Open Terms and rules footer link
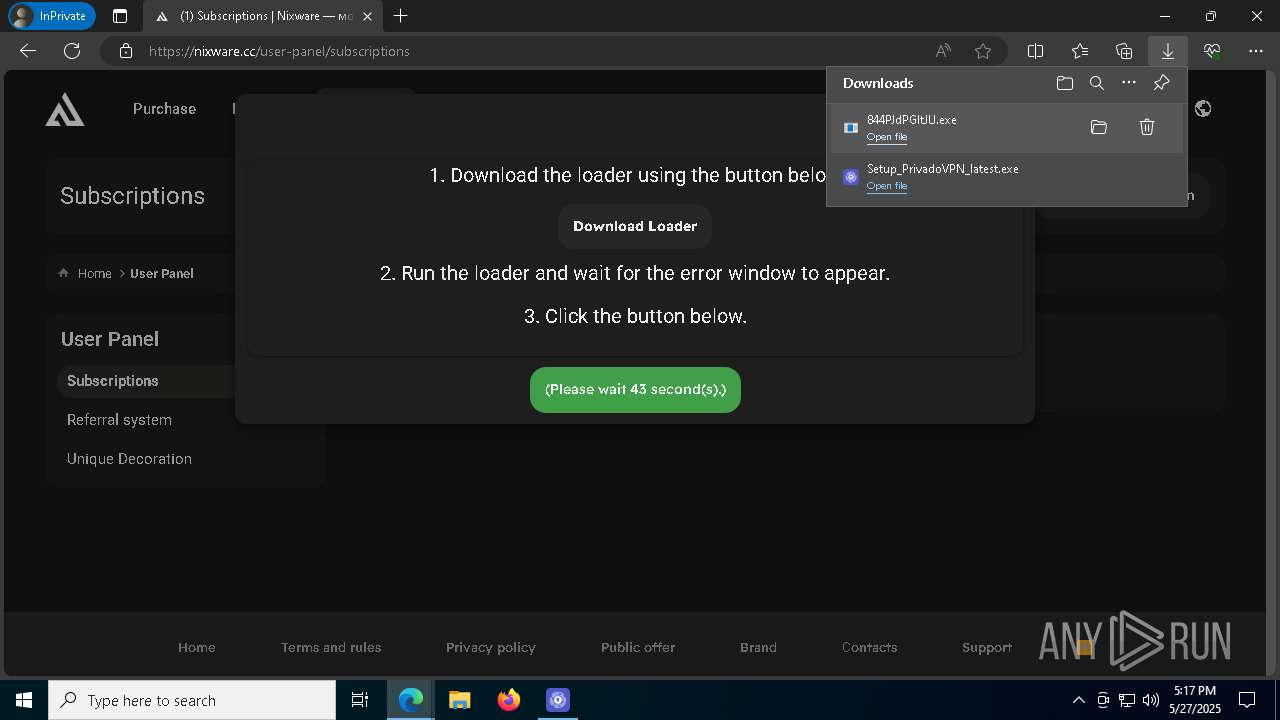 331,647
